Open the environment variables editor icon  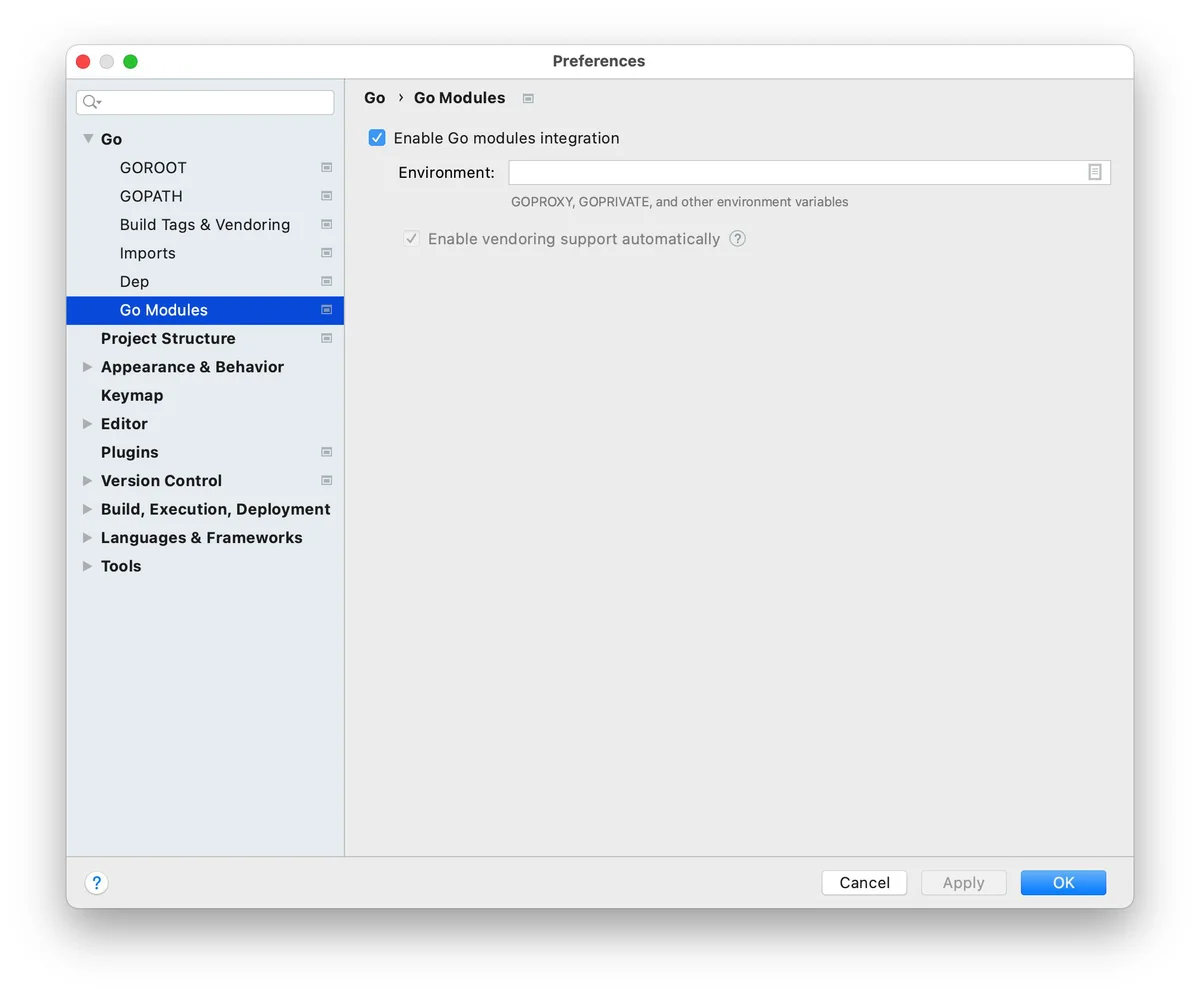[x=1095, y=172]
